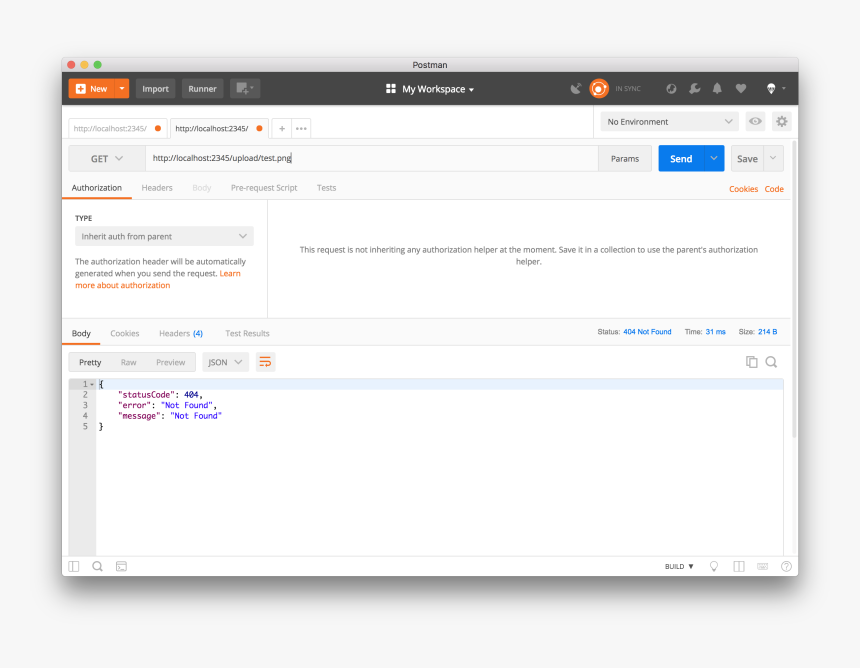Screen dimensions: 860x668
Task: Open keyboard shortcuts icon
Action: [762, 567]
